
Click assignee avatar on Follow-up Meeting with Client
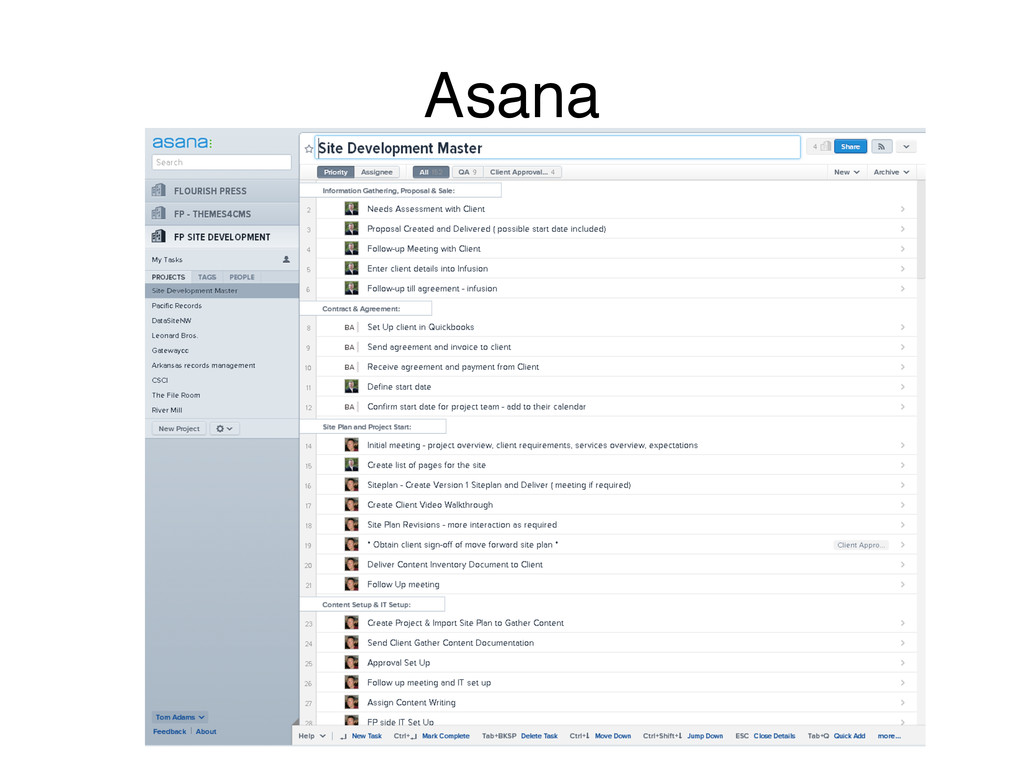pyautogui.click(x=351, y=249)
